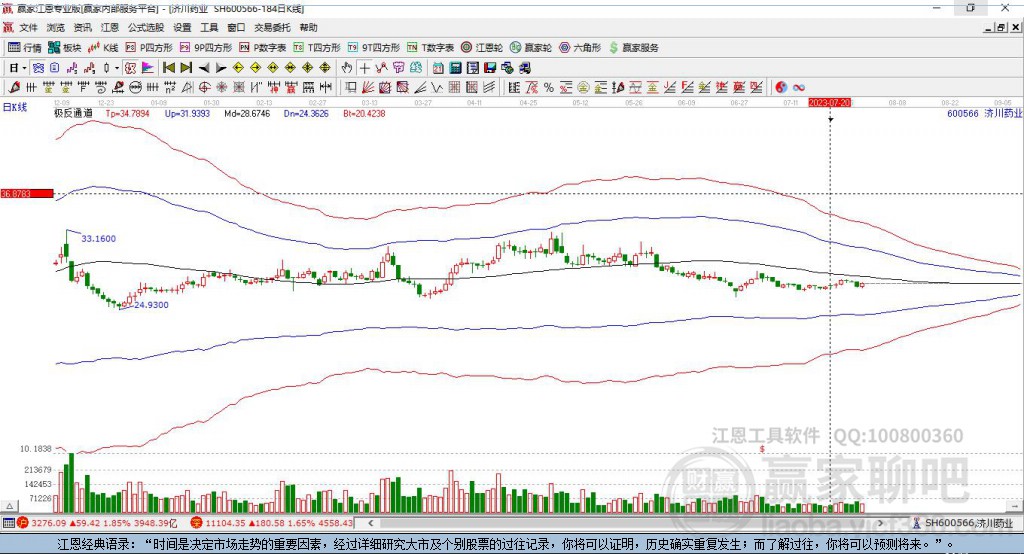This screenshot has height=554, width=1024.
Task: Step chart left with black left arrow
Action: click(x=204, y=68)
